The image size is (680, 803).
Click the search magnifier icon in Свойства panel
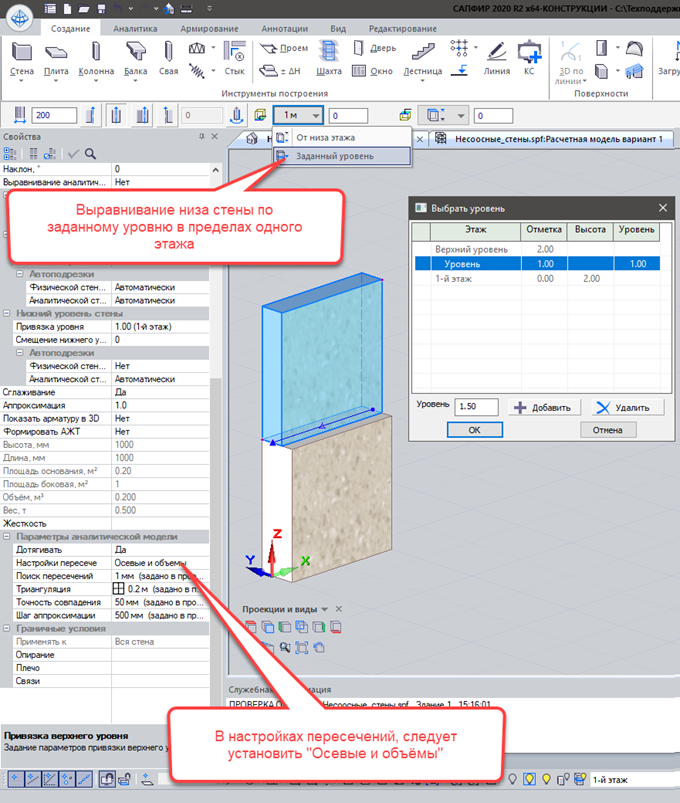90,154
